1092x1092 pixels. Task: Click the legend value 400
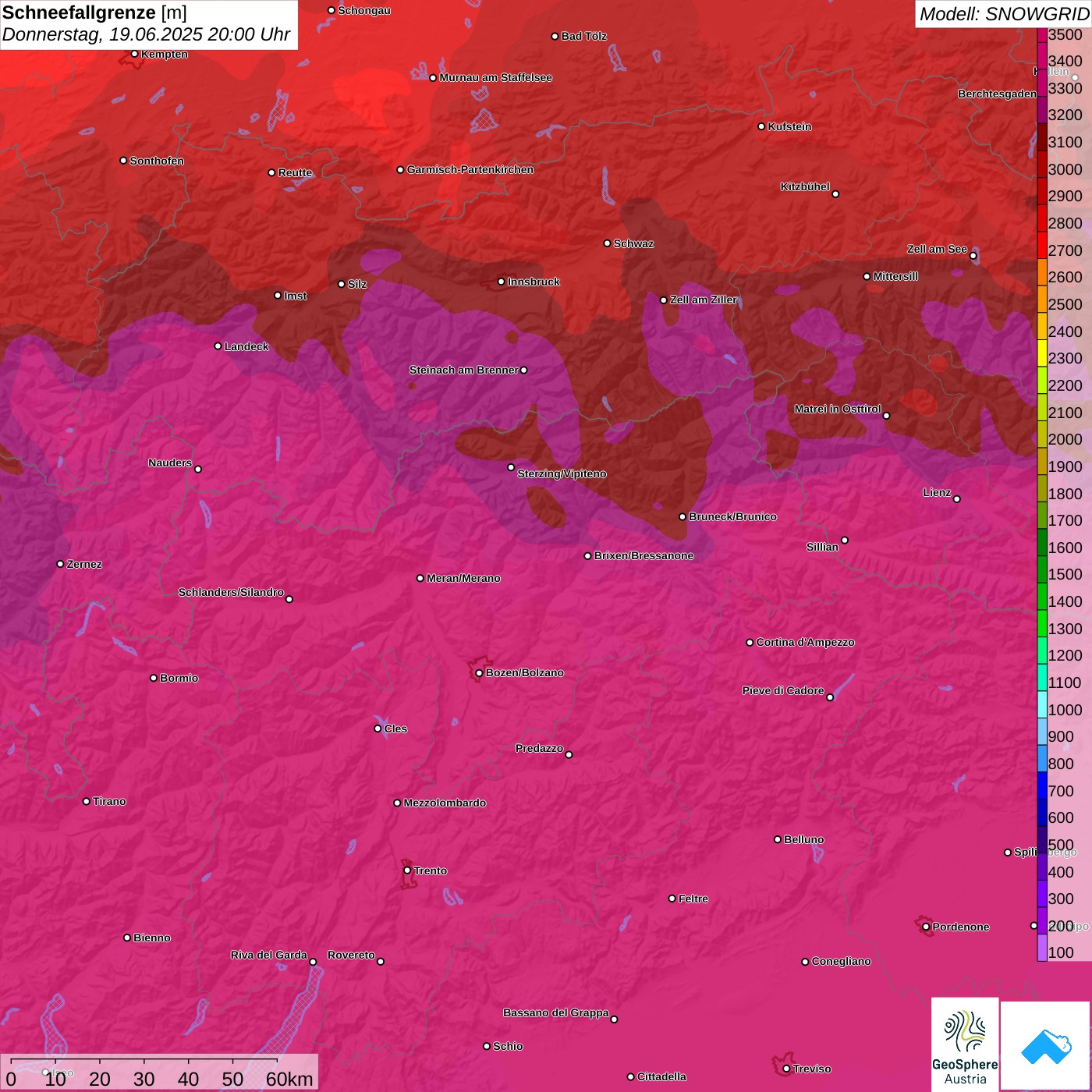(x=1062, y=872)
